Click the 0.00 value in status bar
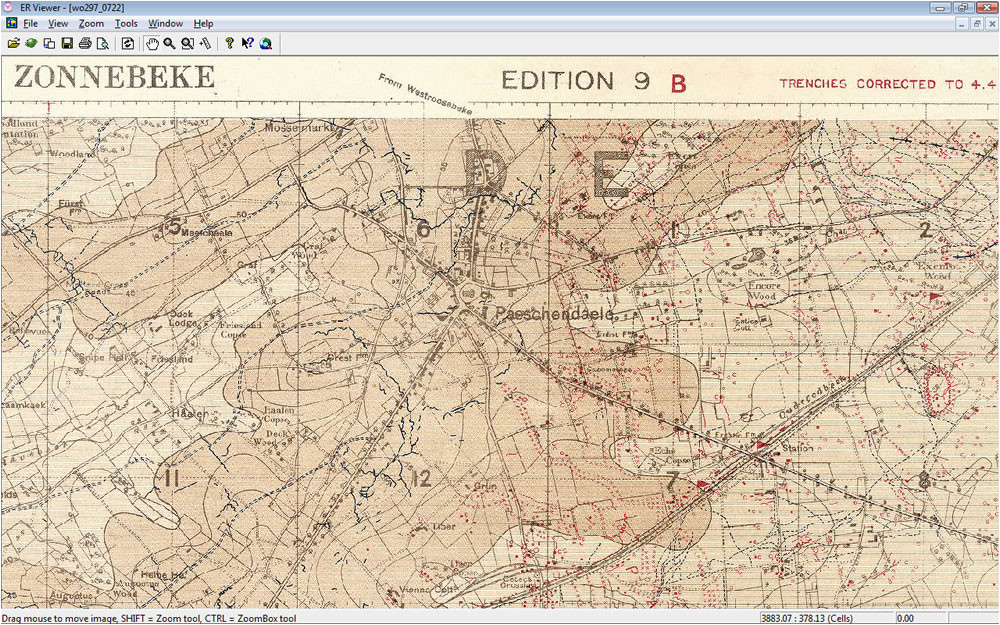The height and width of the screenshot is (625, 1000). [x=905, y=618]
